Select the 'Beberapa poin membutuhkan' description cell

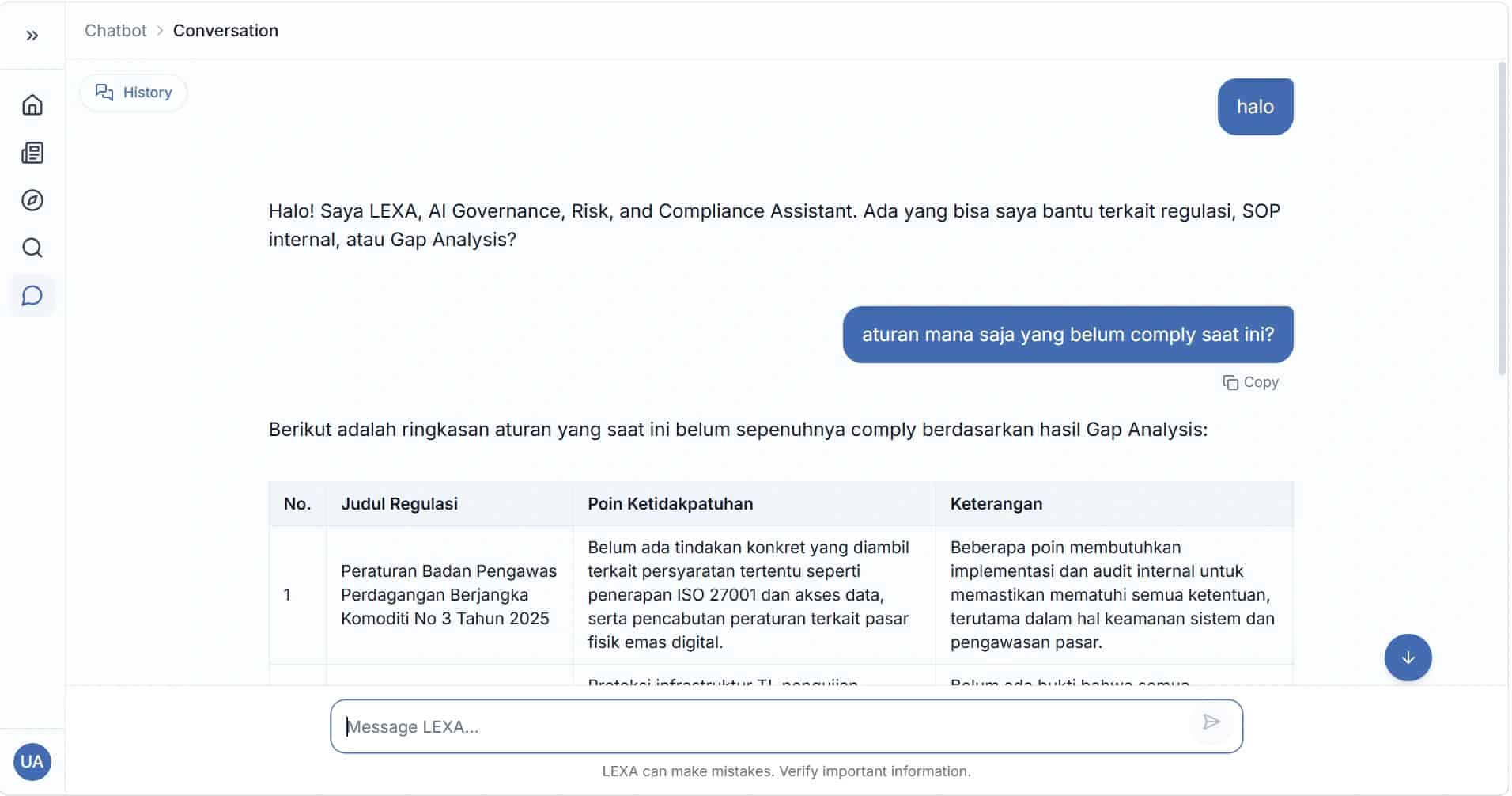coord(1114,595)
